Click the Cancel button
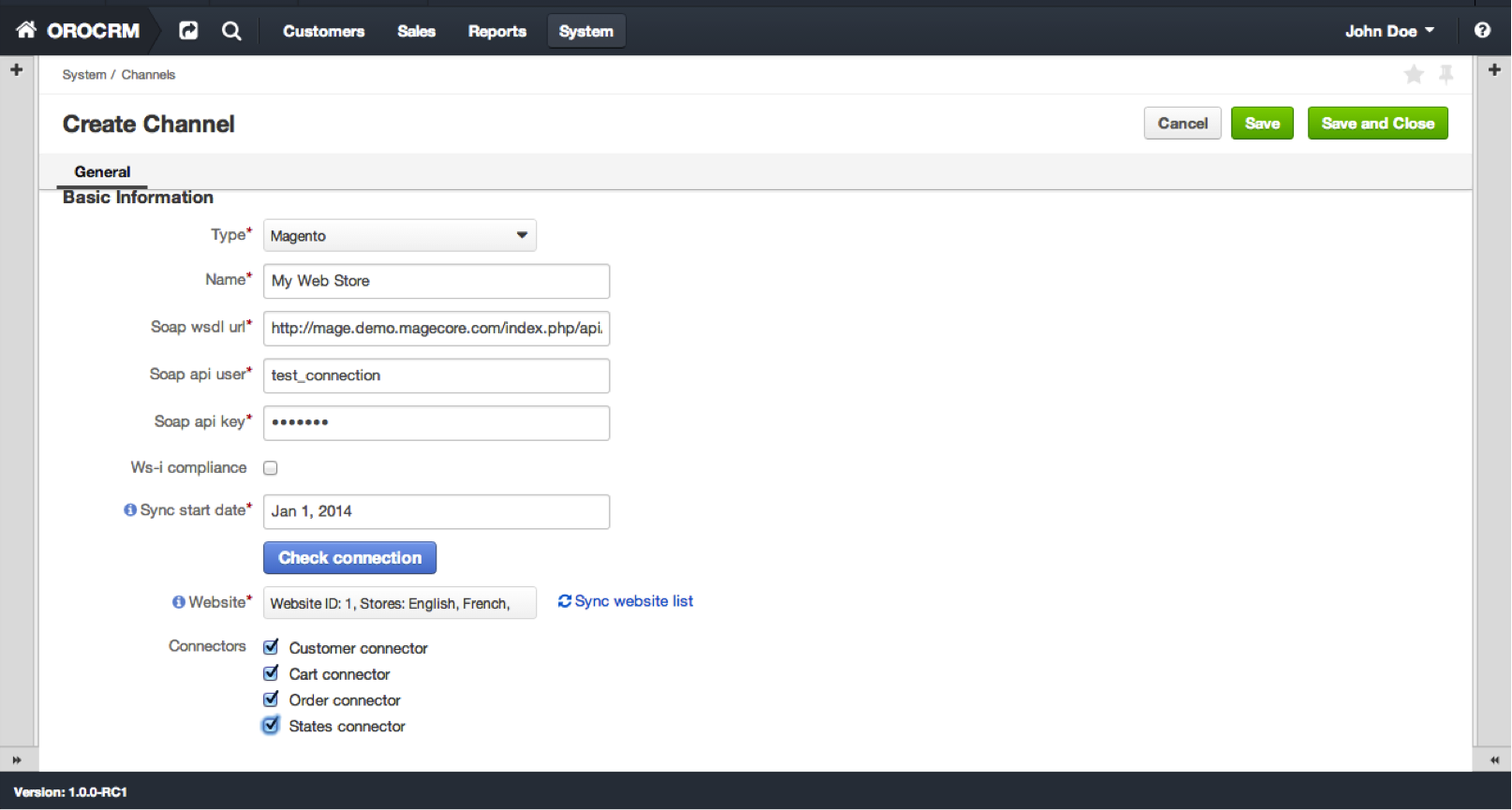 point(1182,123)
